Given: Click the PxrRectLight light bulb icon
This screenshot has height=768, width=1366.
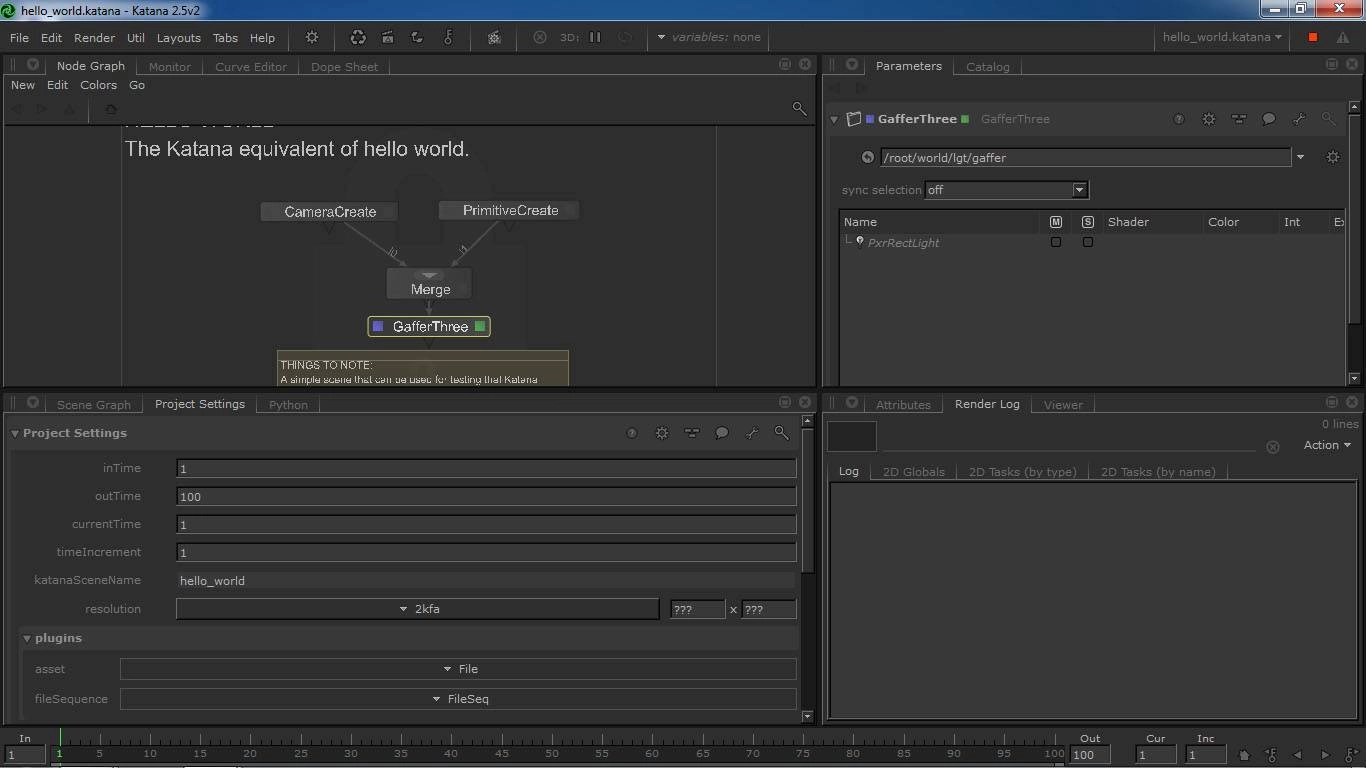Looking at the screenshot, I should [860, 241].
